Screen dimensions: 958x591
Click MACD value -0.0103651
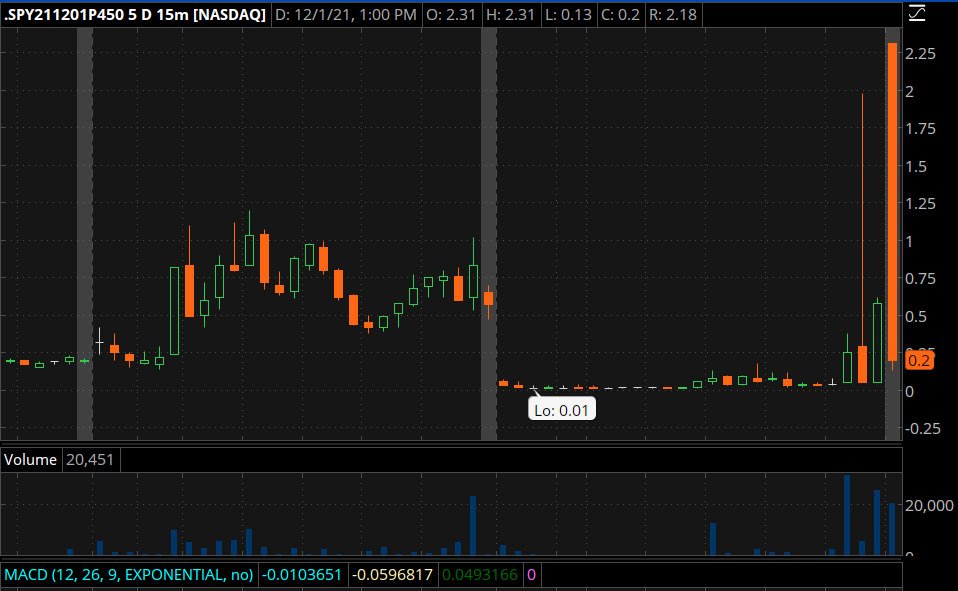302,574
